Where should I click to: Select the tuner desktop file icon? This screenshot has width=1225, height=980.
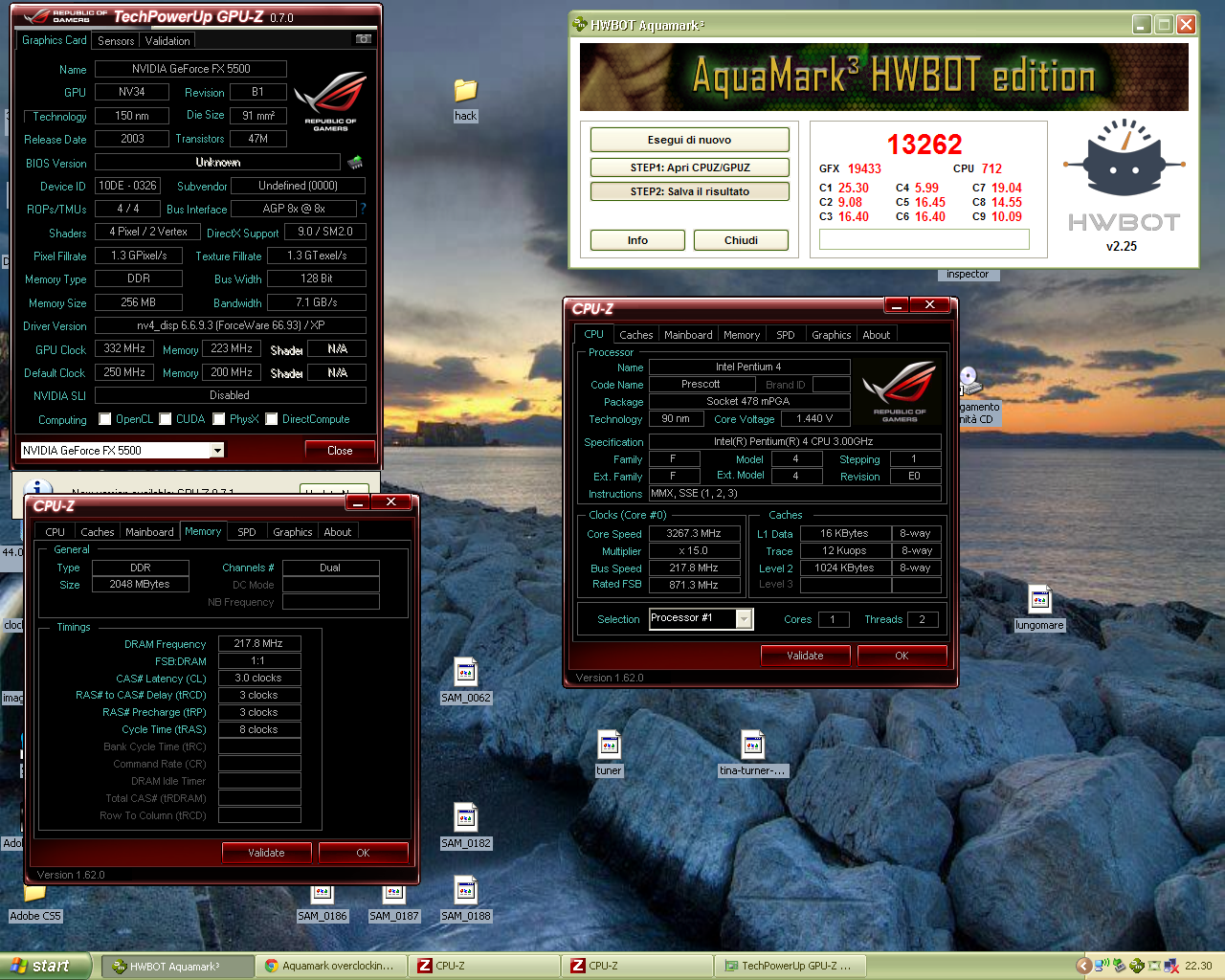(610, 746)
